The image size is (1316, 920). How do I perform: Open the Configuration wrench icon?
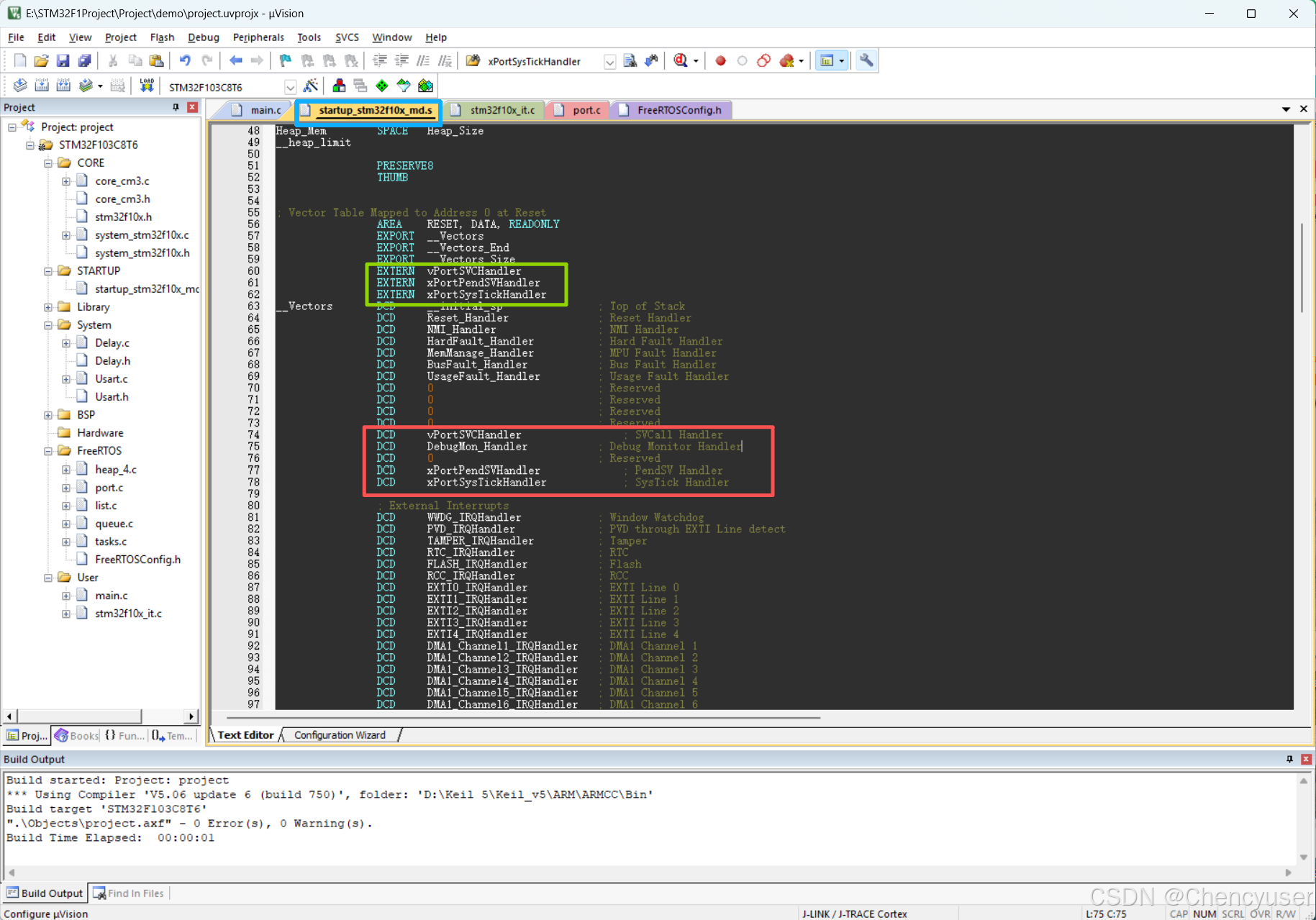pos(866,61)
